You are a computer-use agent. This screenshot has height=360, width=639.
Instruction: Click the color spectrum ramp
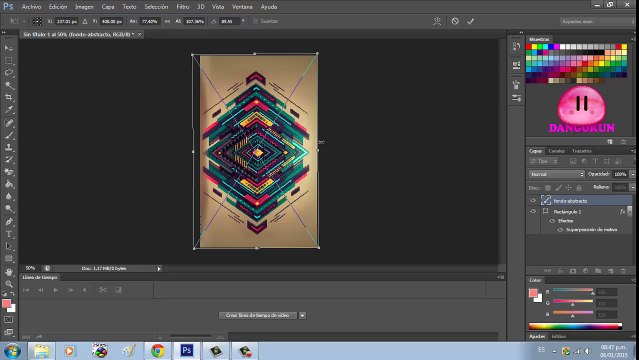(575, 326)
